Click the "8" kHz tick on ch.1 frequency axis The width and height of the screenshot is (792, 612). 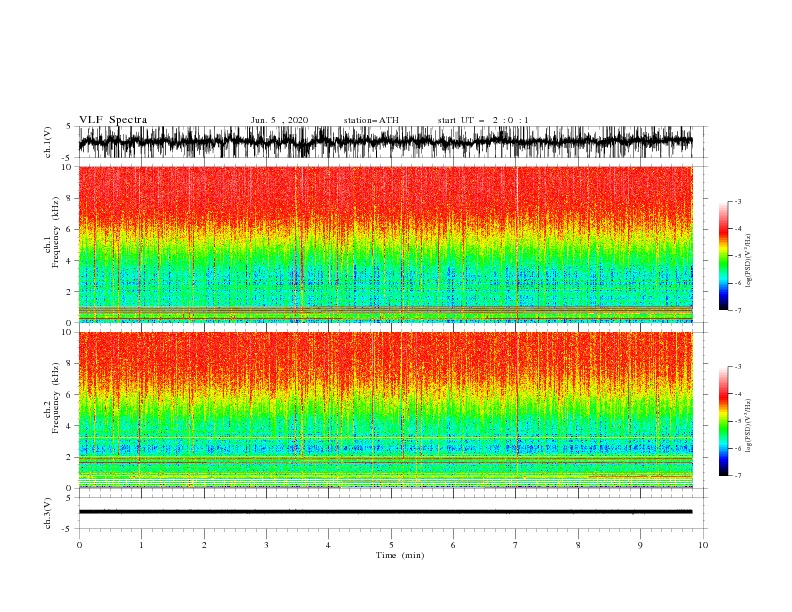tap(70, 198)
